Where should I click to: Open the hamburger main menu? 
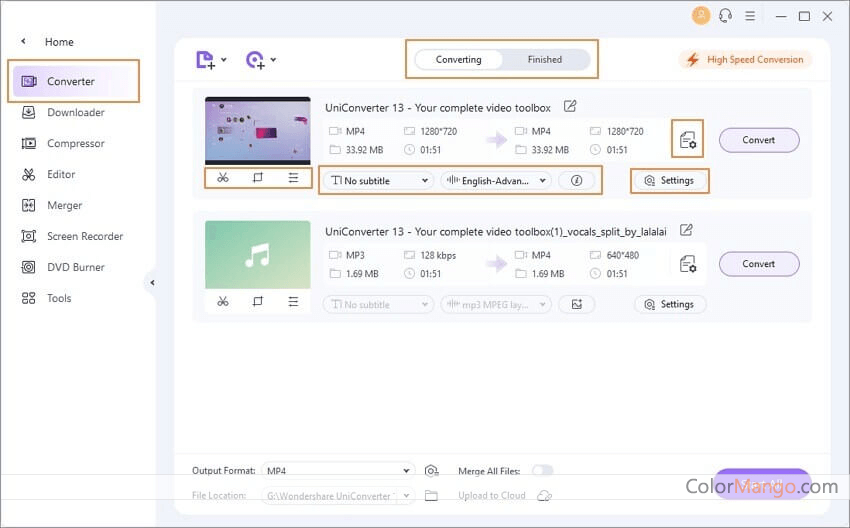(x=750, y=16)
